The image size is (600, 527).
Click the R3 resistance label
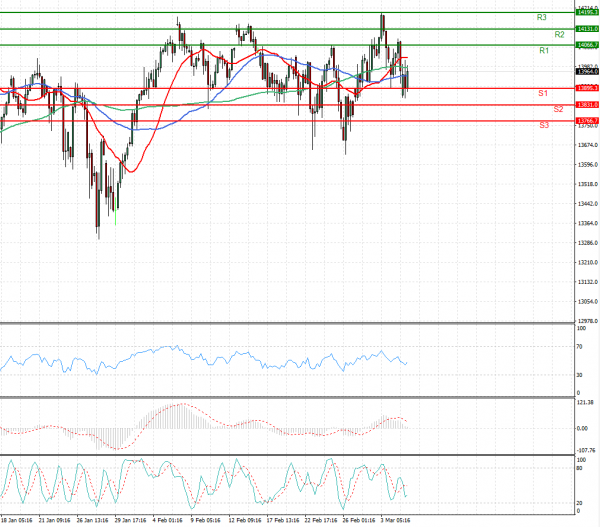click(541, 17)
